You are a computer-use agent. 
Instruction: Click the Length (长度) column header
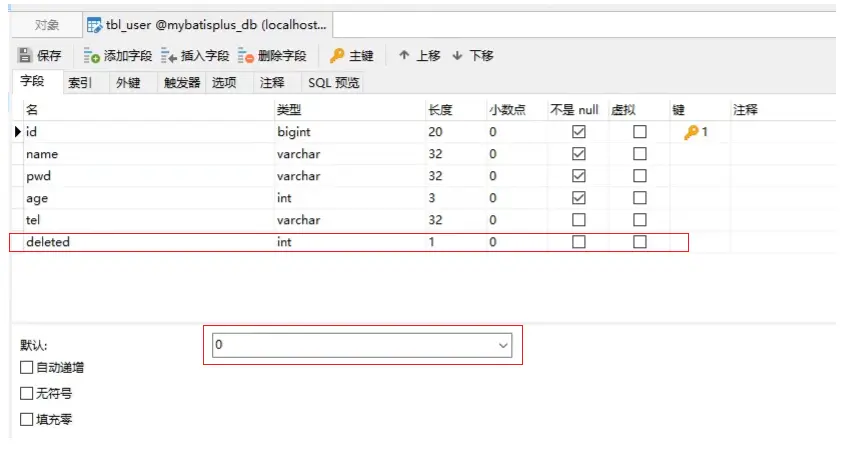coord(456,110)
